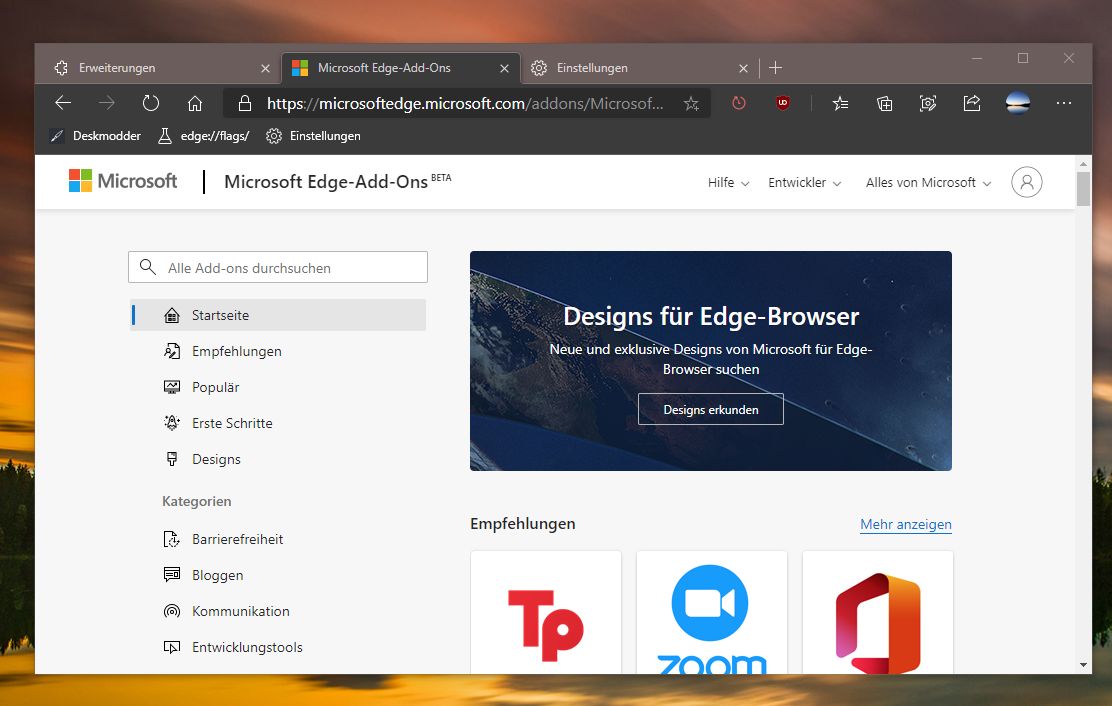Click the Designs erkunden button
This screenshot has height=706, width=1112.
coord(711,409)
